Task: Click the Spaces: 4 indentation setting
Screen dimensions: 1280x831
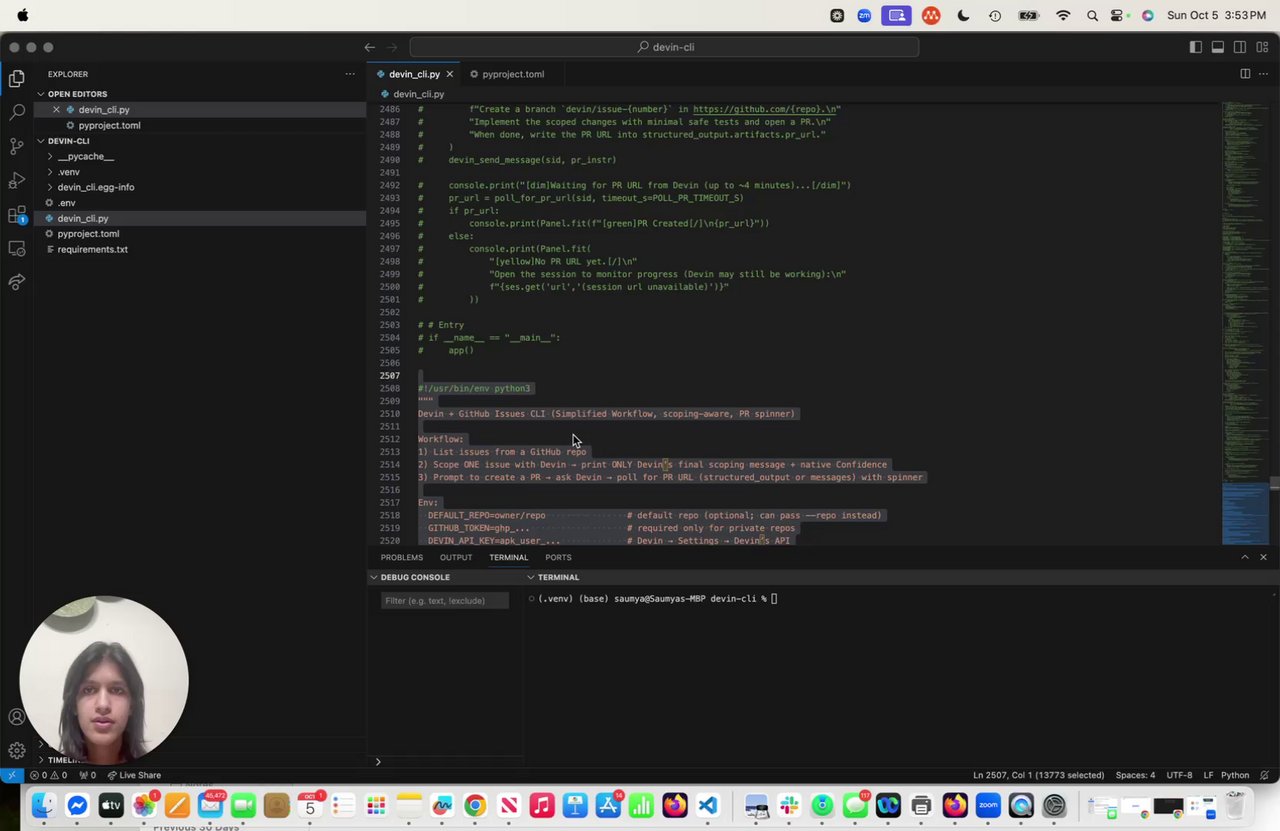Action: pyautogui.click(x=1135, y=775)
